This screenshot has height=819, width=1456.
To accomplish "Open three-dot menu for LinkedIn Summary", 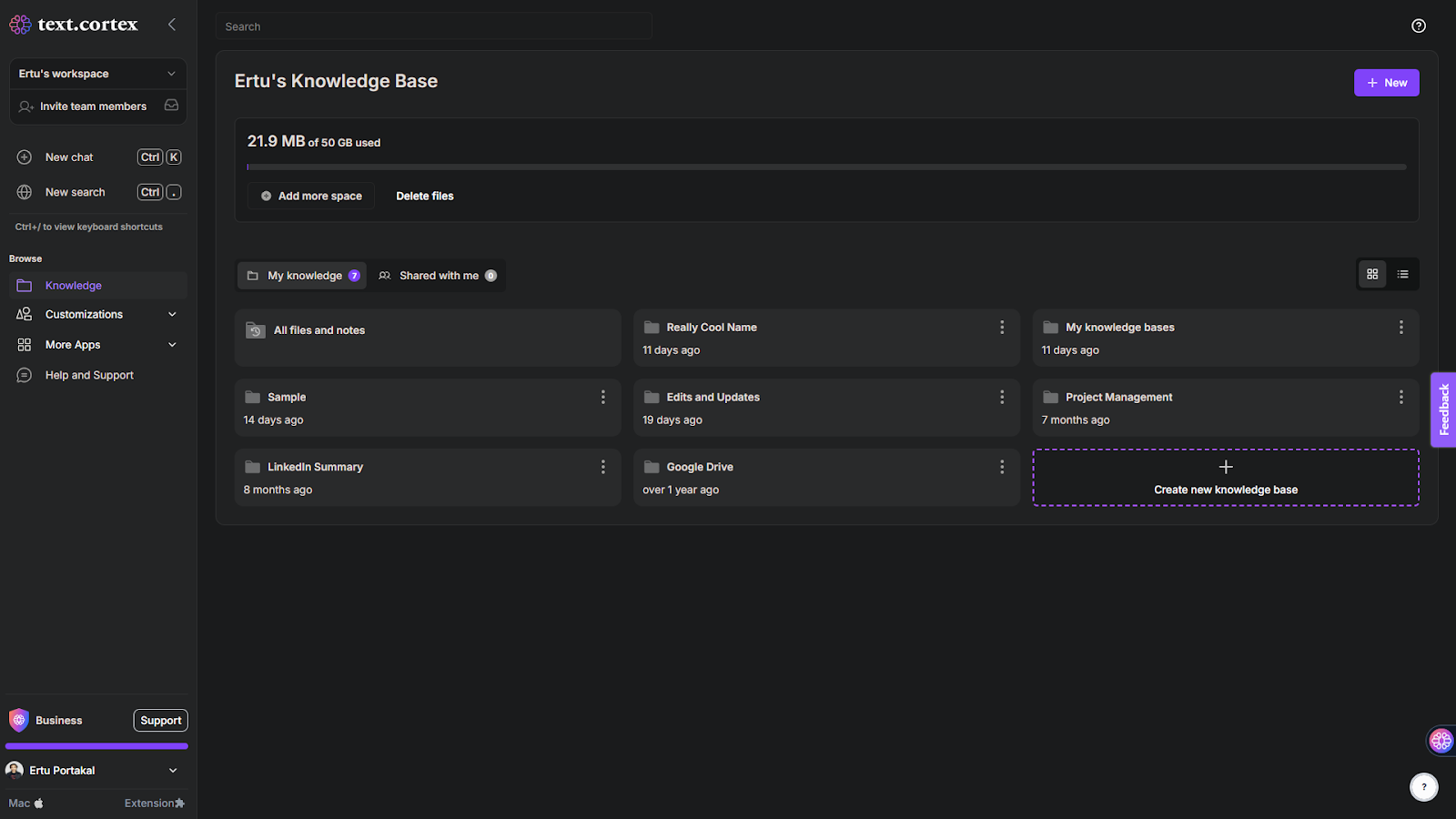I will click(602, 467).
